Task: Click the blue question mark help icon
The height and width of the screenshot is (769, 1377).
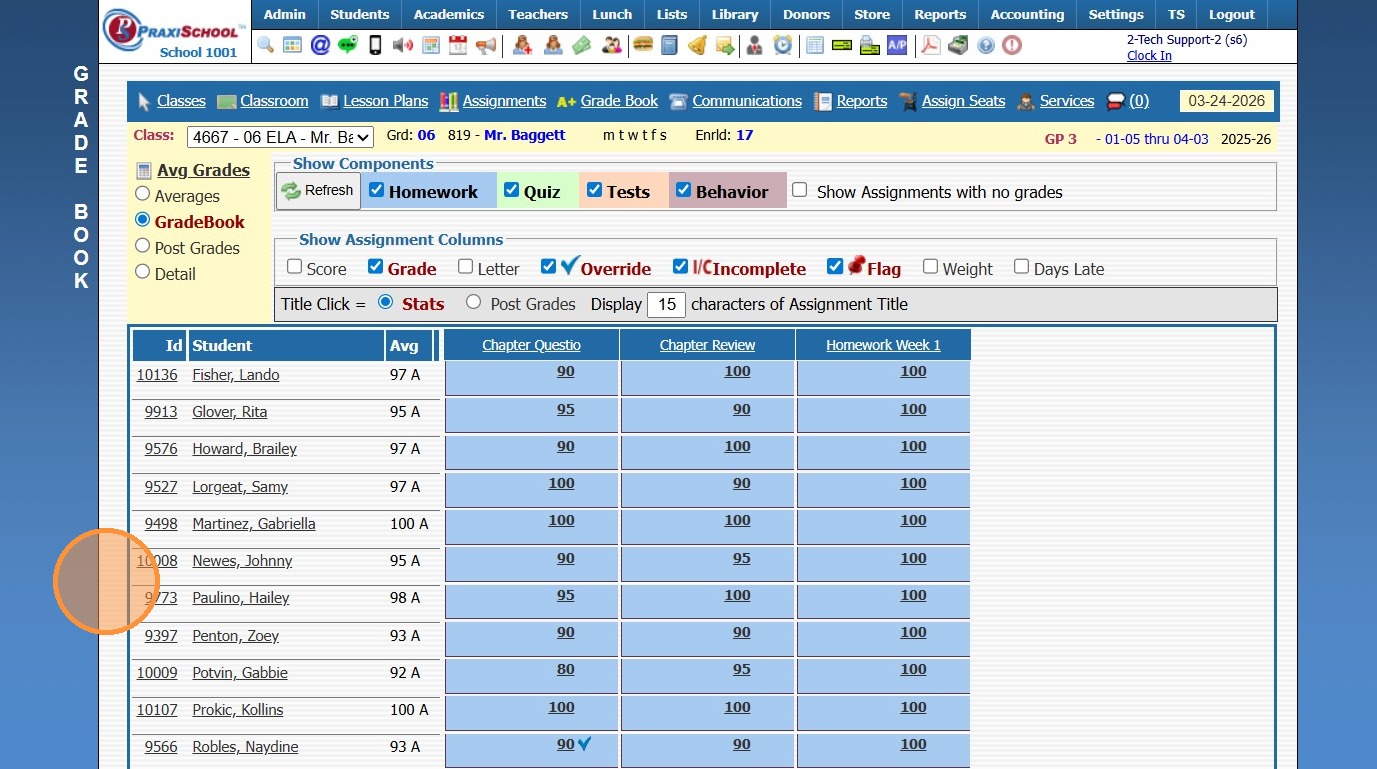Action: 986,45
